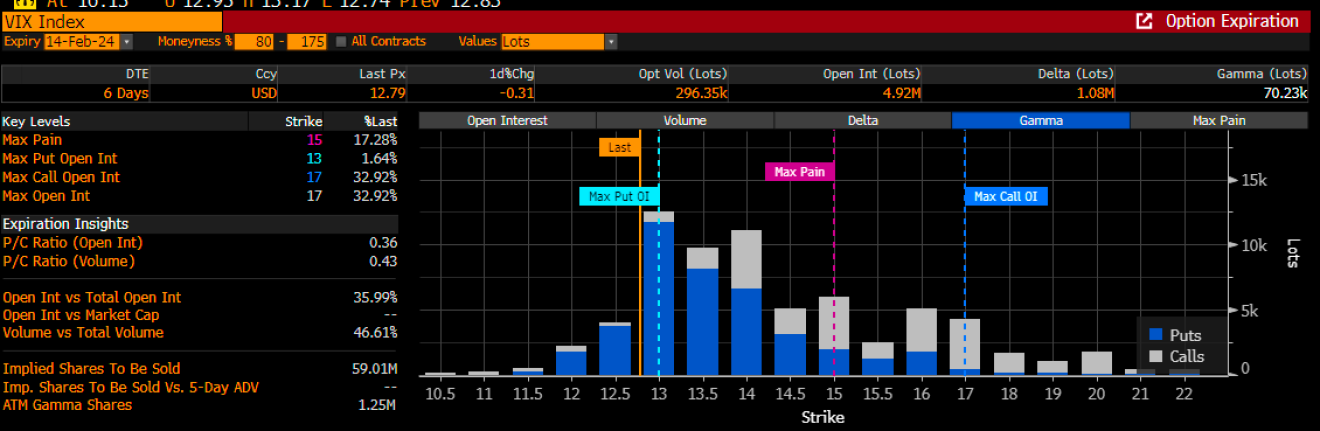
Task: Switch to the Delta tab
Action: (863, 120)
